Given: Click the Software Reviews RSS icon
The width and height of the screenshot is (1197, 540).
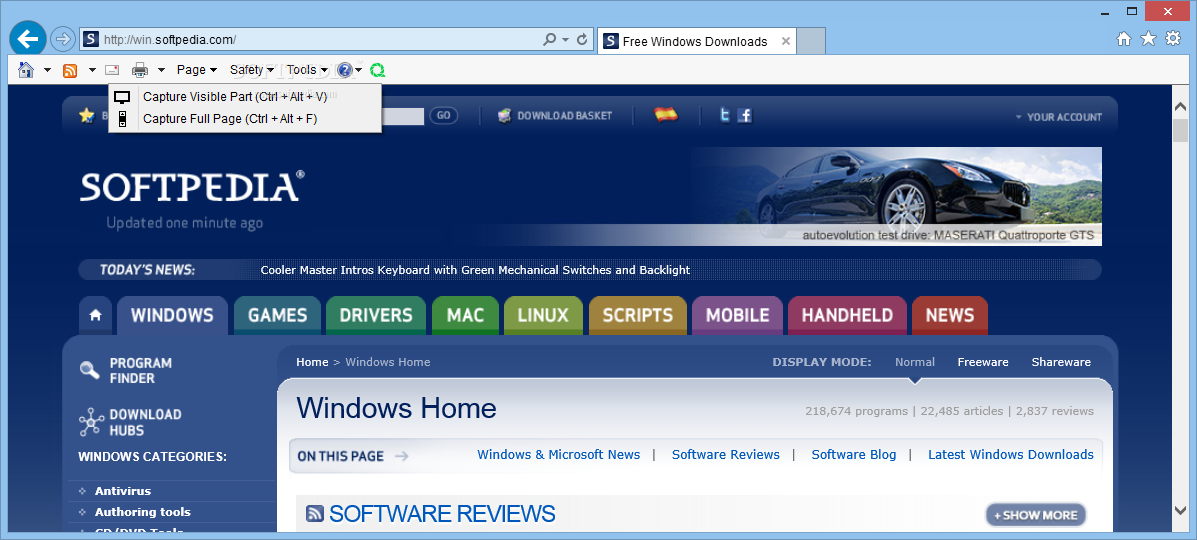Looking at the screenshot, I should 315,514.
